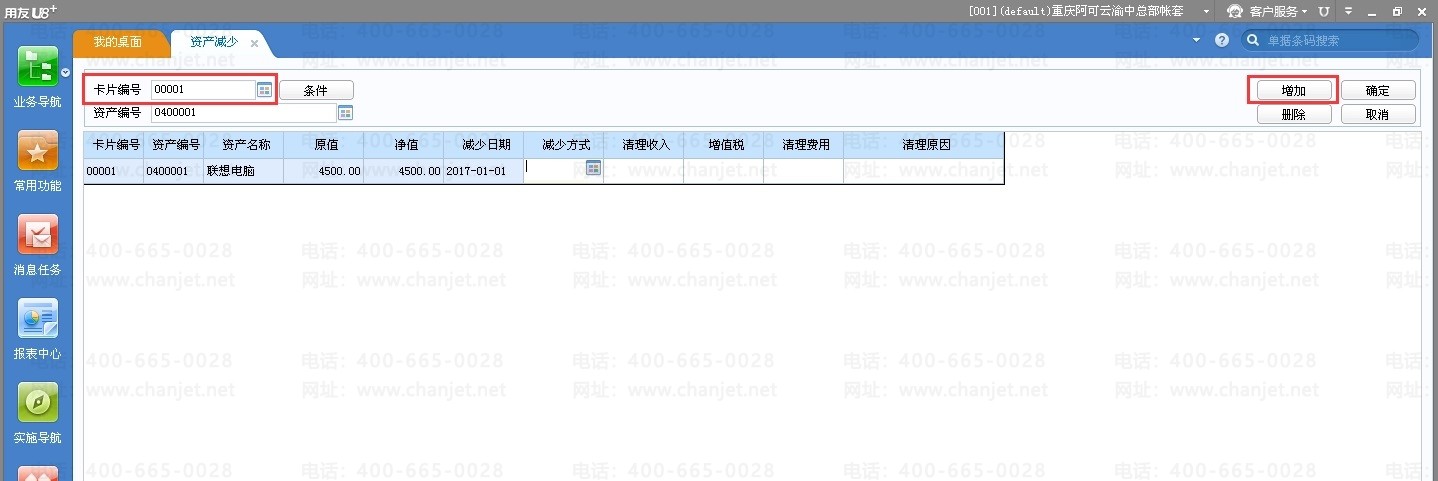Click the 卡片编号 lookup icon
Image resolution: width=1438 pixels, height=481 pixels.
coord(264,90)
